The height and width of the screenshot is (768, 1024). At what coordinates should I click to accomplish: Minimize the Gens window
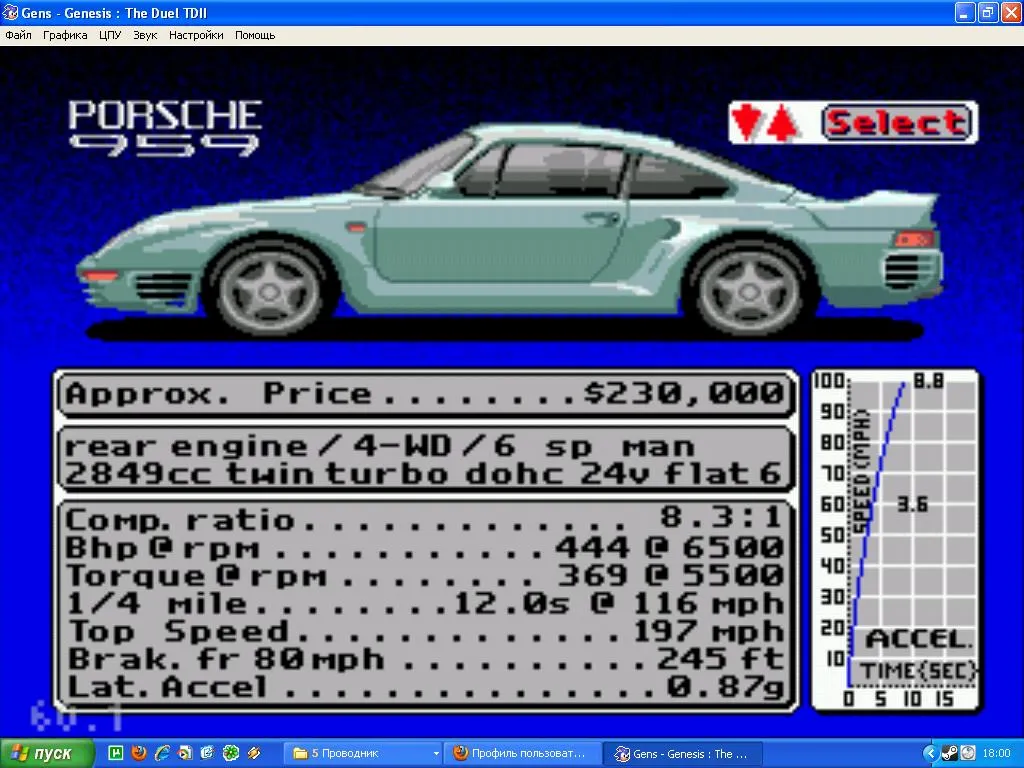click(965, 12)
